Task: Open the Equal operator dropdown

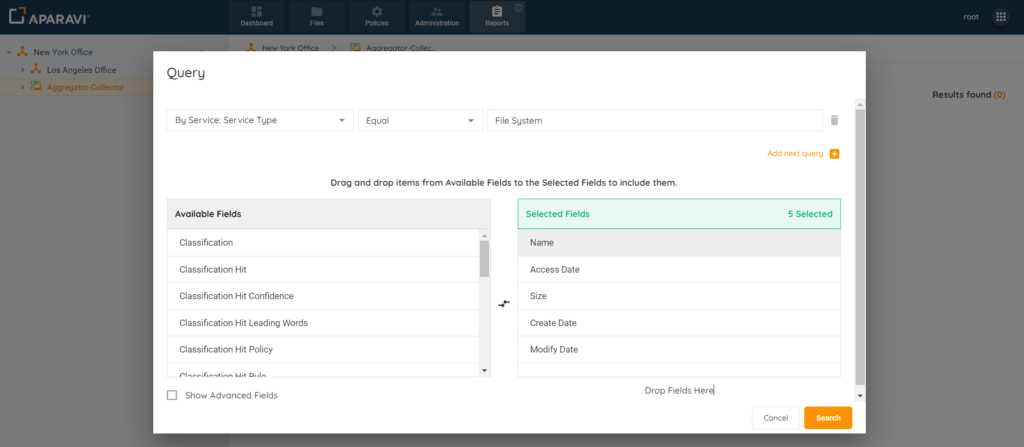Action: pyautogui.click(x=419, y=120)
